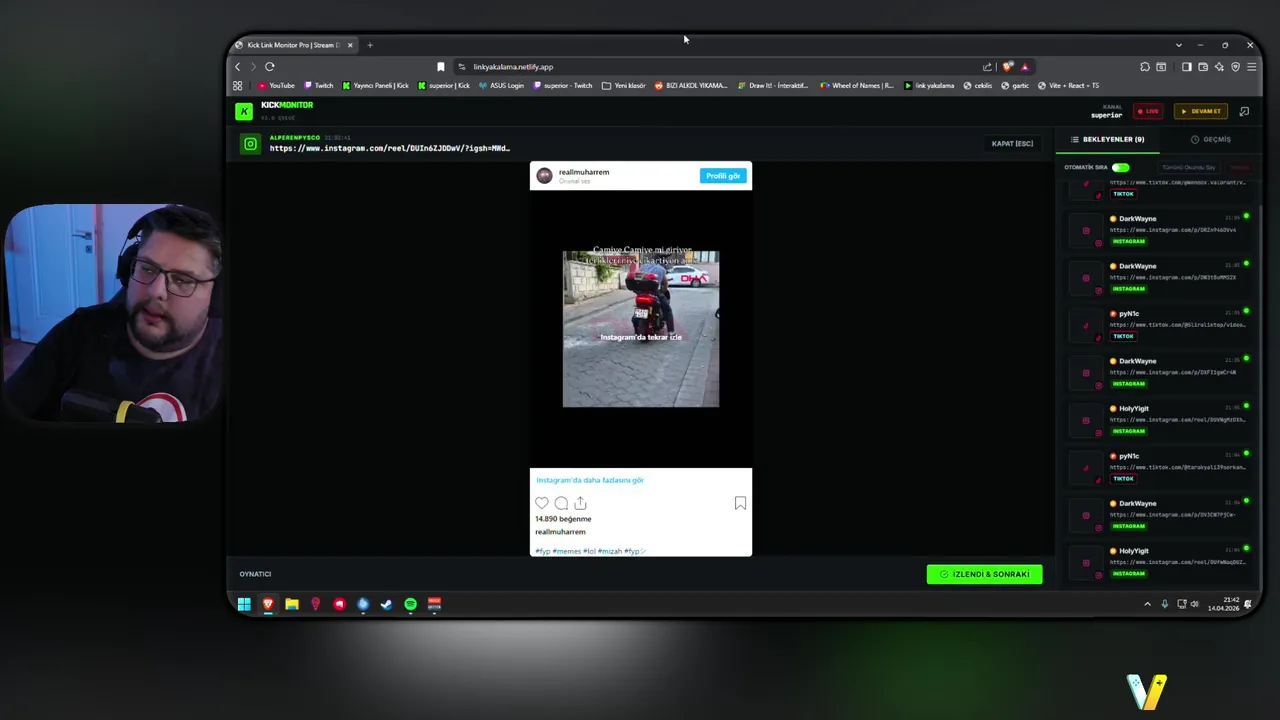Click the #fyp #memes #lol hashtags line
The height and width of the screenshot is (720, 1280).
pyautogui.click(x=591, y=551)
